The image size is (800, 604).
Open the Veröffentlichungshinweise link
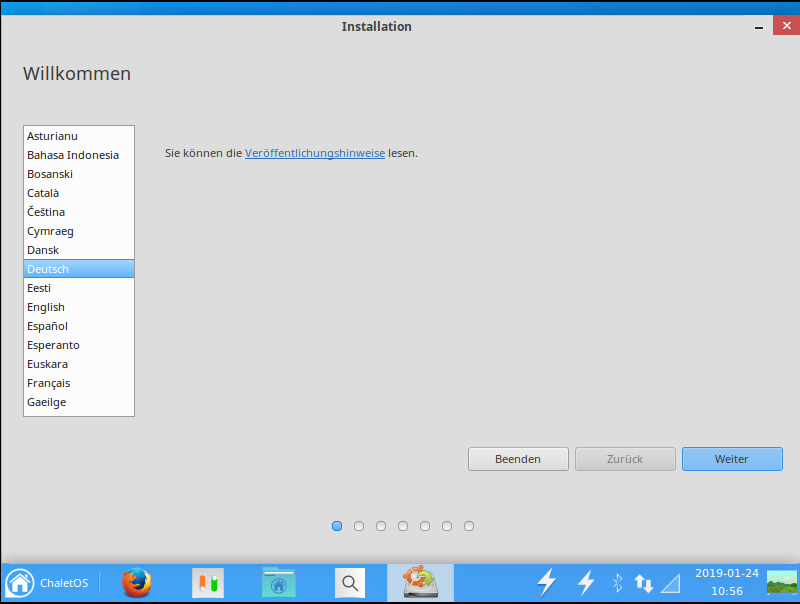(315, 153)
